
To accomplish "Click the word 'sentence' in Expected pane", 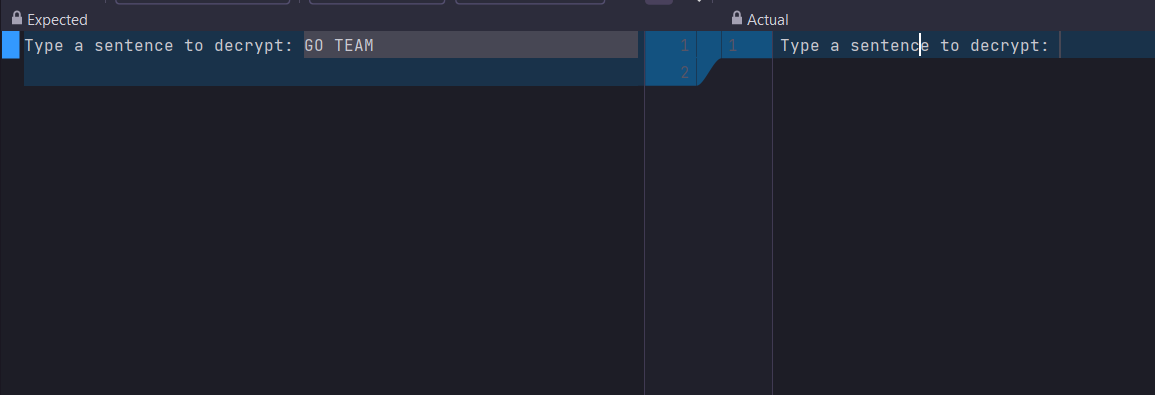I will [133, 46].
